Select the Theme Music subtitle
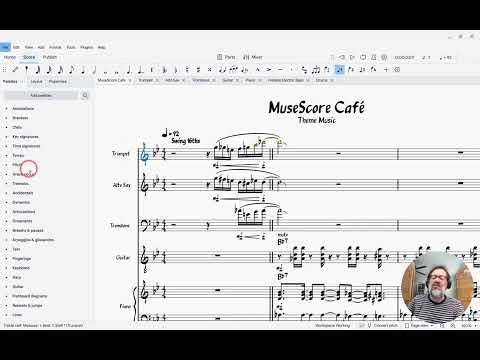The height and width of the screenshot is (360, 480). pos(316,120)
